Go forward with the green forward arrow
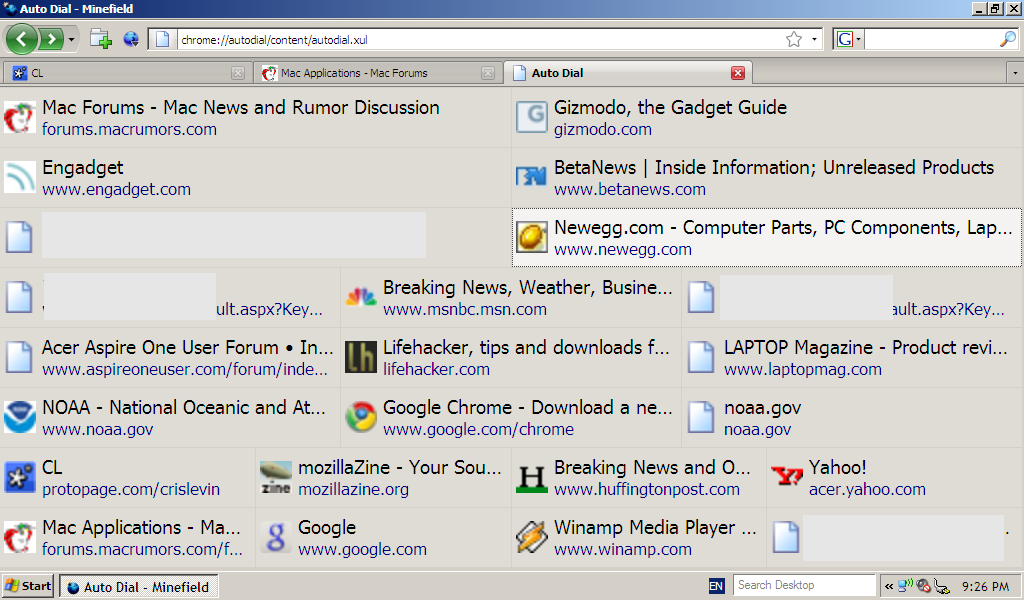The height and width of the screenshot is (600, 1024). pyautogui.click(x=51, y=39)
